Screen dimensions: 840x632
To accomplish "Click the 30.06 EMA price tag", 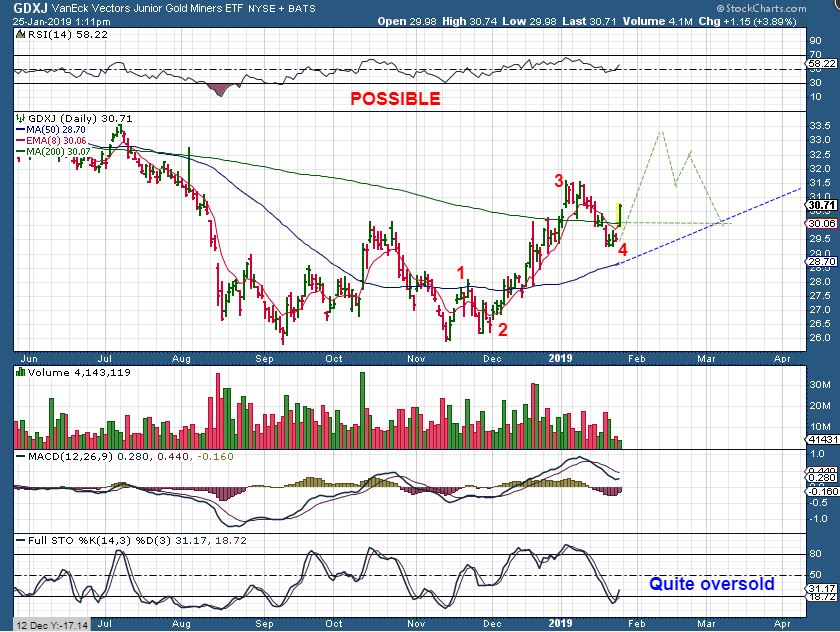I will (822, 223).
